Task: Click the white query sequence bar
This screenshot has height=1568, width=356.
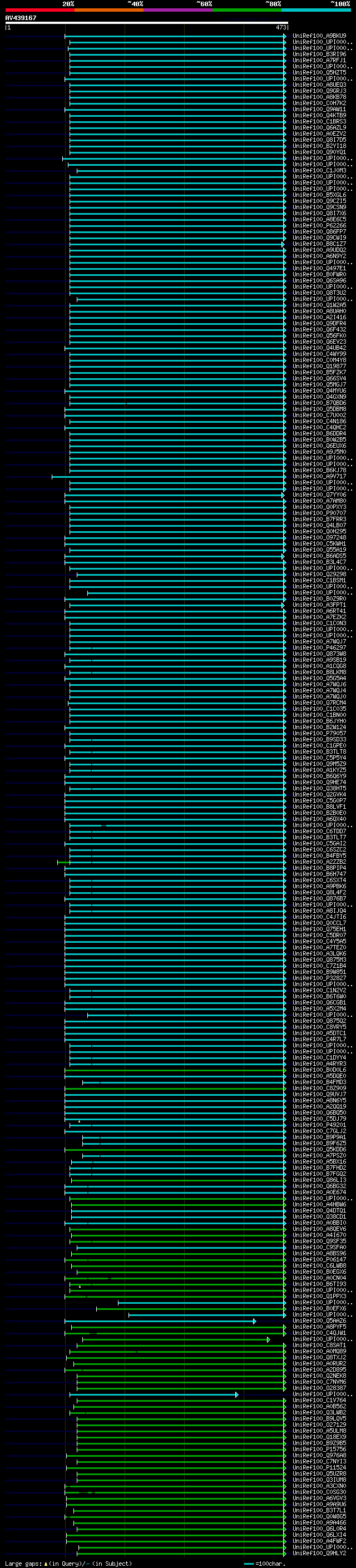Action: coord(146,22)
